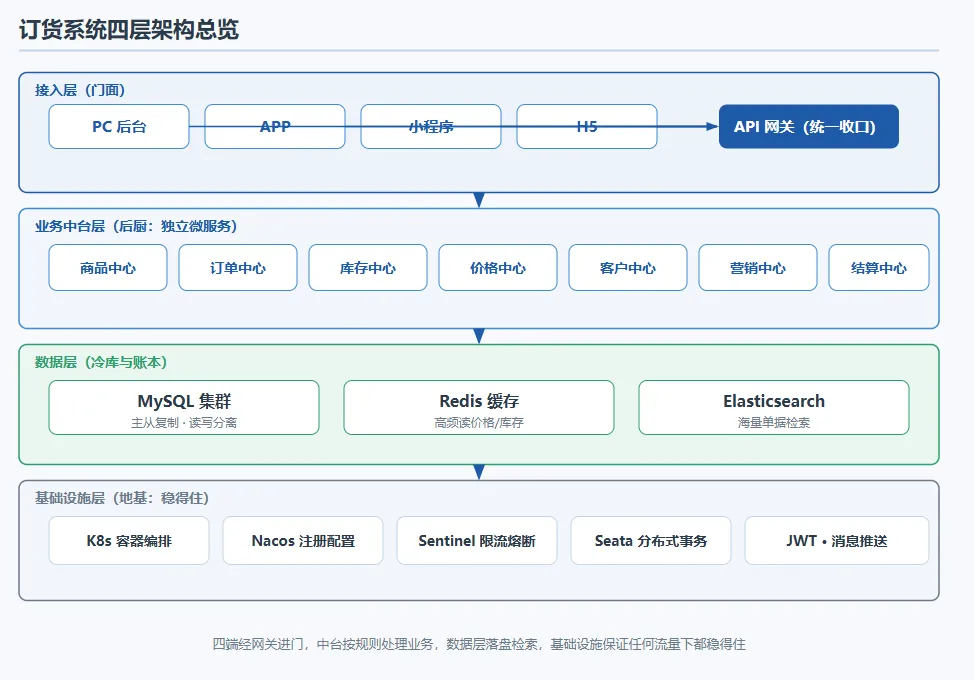Viewport: 974px width, 680px height.
Task: Click the 订单中心 box
Action: tap(237, 268)
